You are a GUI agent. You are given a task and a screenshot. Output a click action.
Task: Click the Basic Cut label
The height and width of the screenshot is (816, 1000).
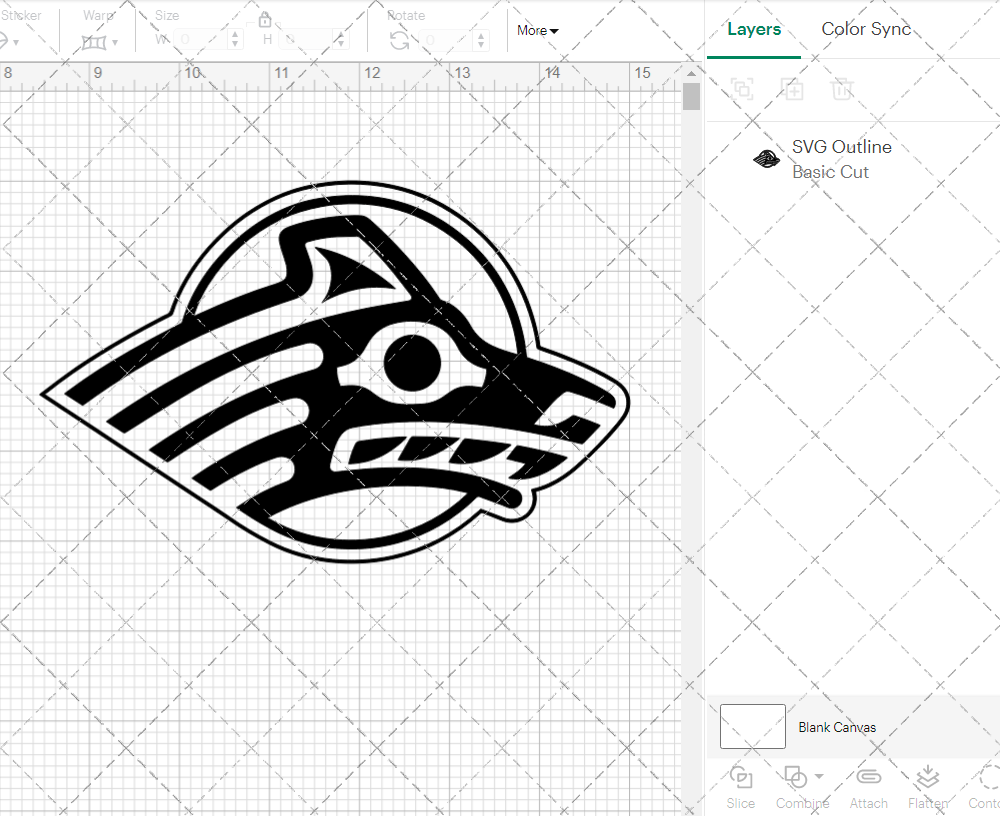831,172
